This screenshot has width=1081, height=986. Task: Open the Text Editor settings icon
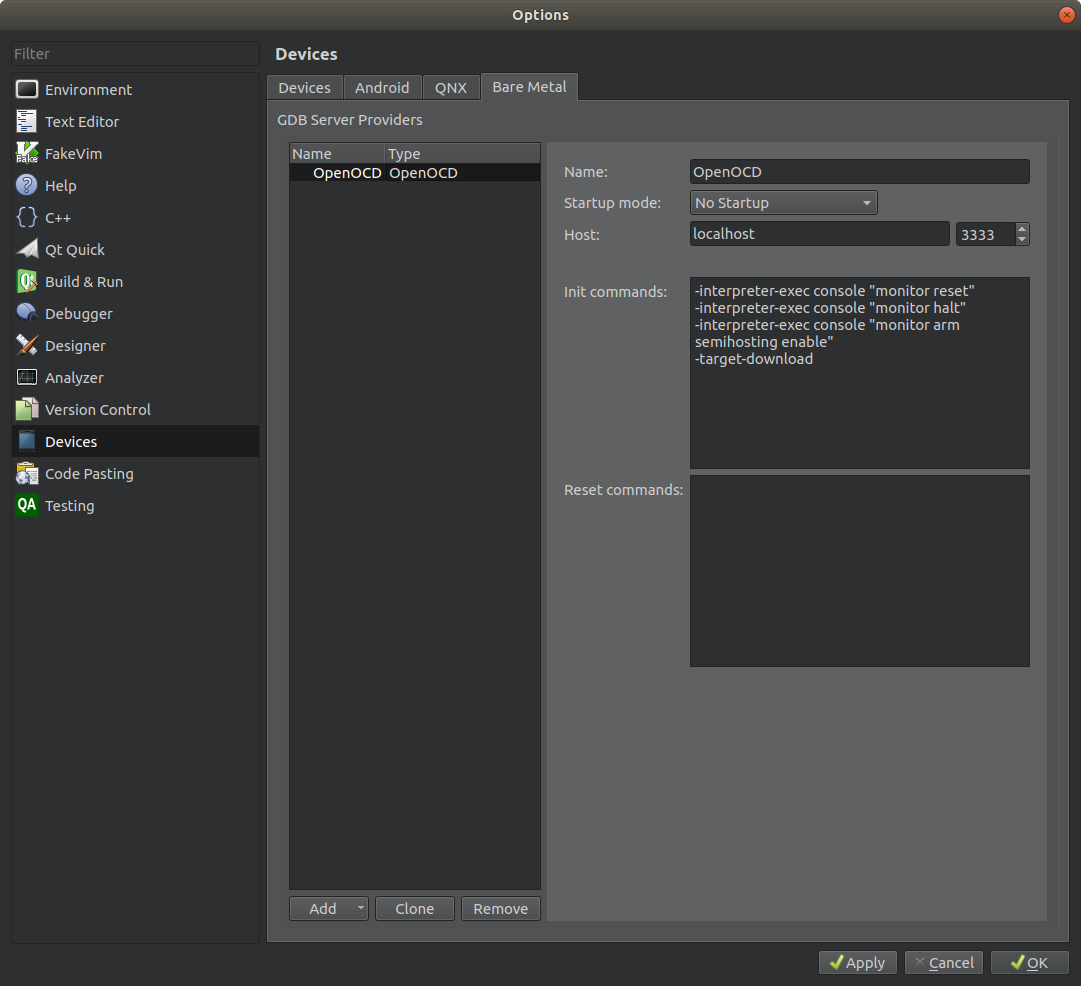coord(28,122)
